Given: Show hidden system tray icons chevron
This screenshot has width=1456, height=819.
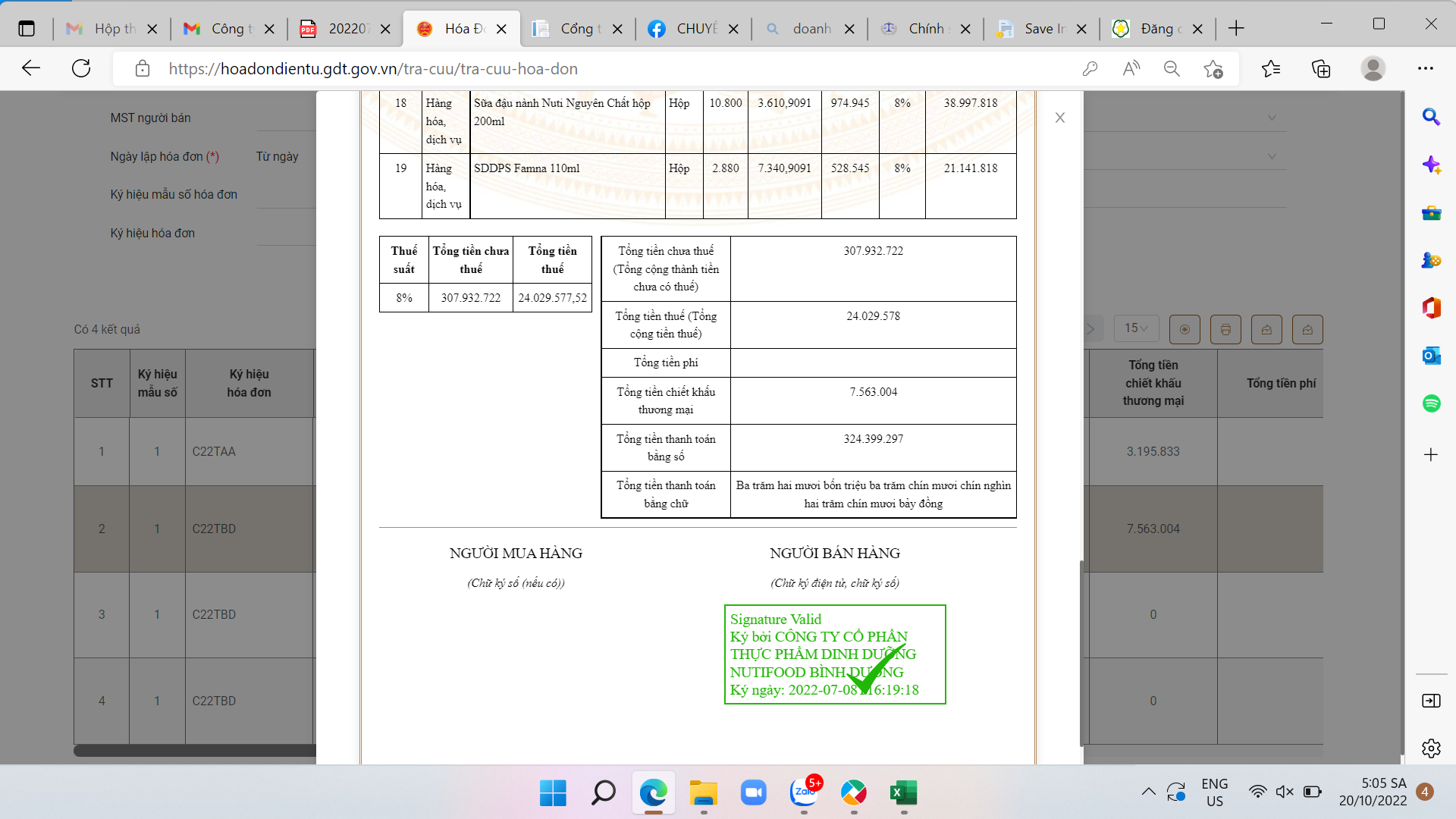Looking at the screenshot, I should coord(1148,792).
